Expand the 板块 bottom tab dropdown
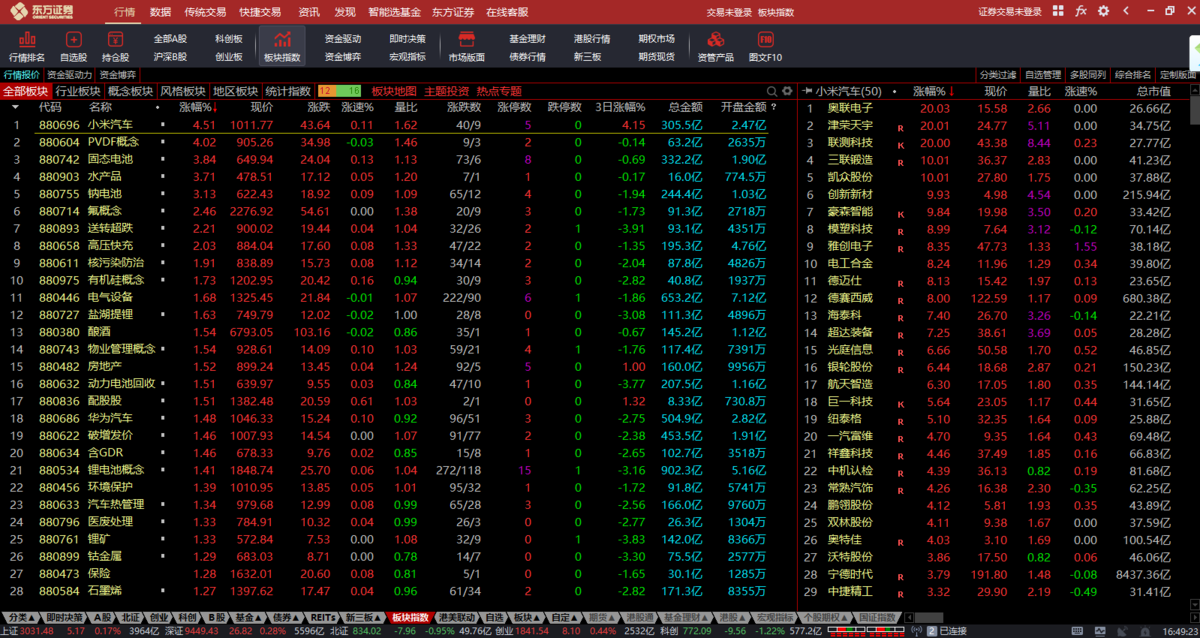1200x638 pixels. [x=537, y=618]
